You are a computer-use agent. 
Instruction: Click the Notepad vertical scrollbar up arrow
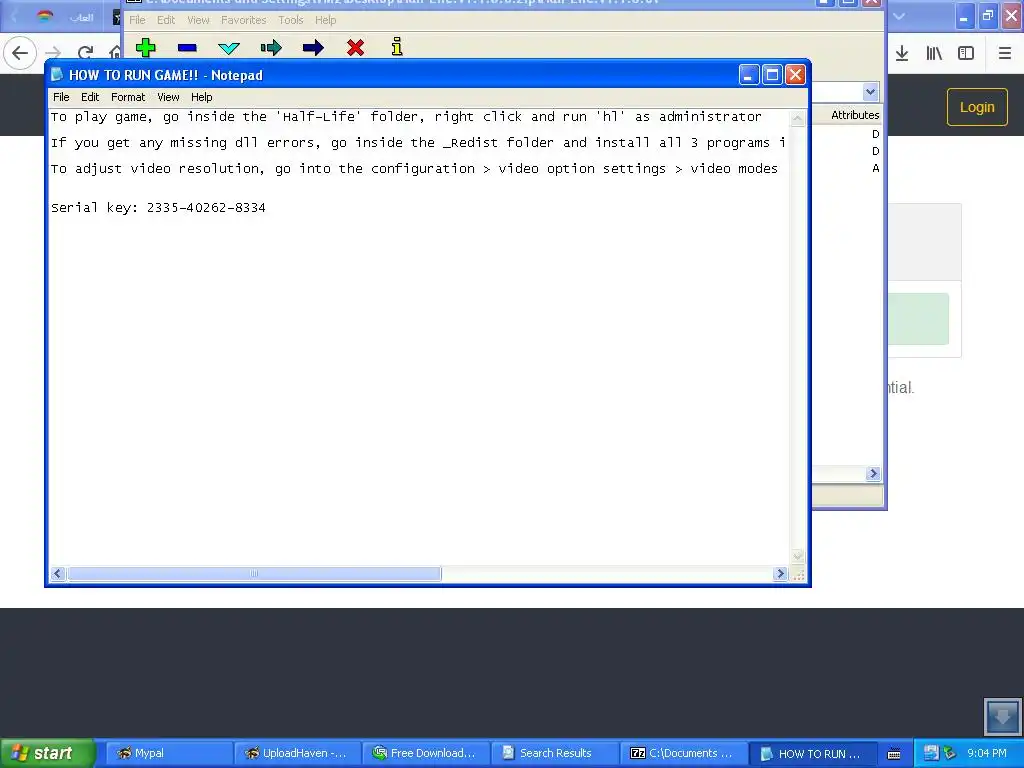797,118
